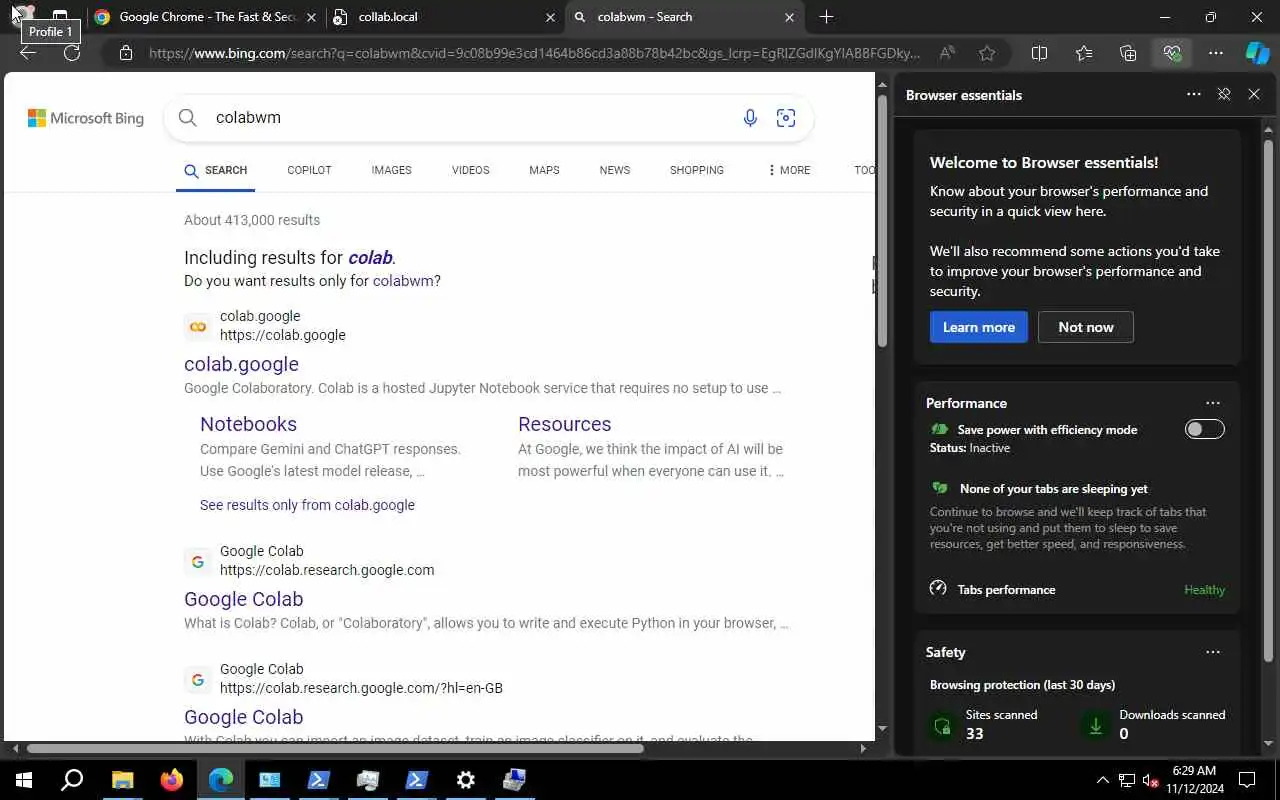This screenshot has width=1280, height=800.
Task: View site information lock icon
Action: point(125,53)
